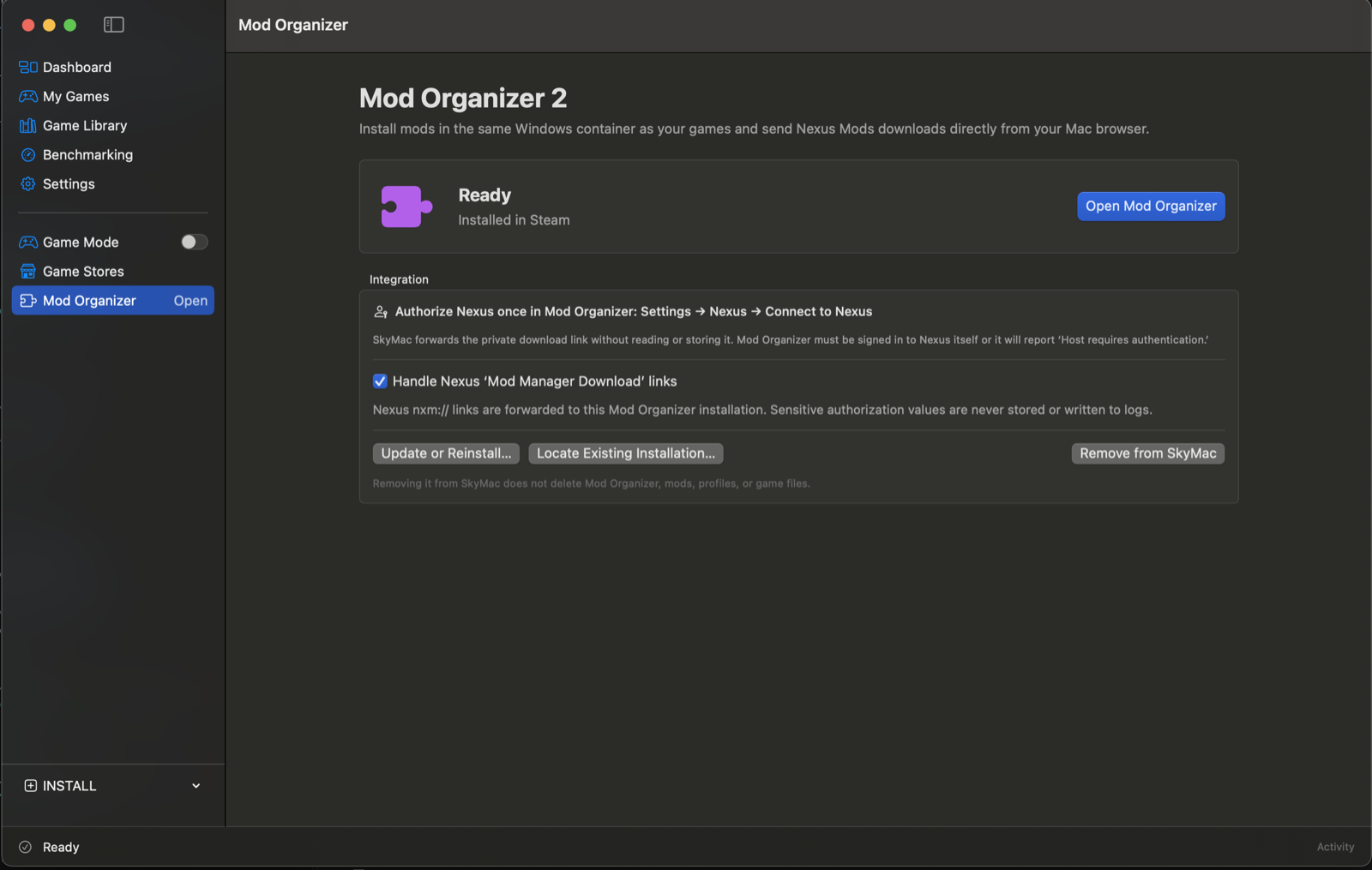Toggle the sidebar visibility icon
1372x870 pixels.
coord(114,25)
